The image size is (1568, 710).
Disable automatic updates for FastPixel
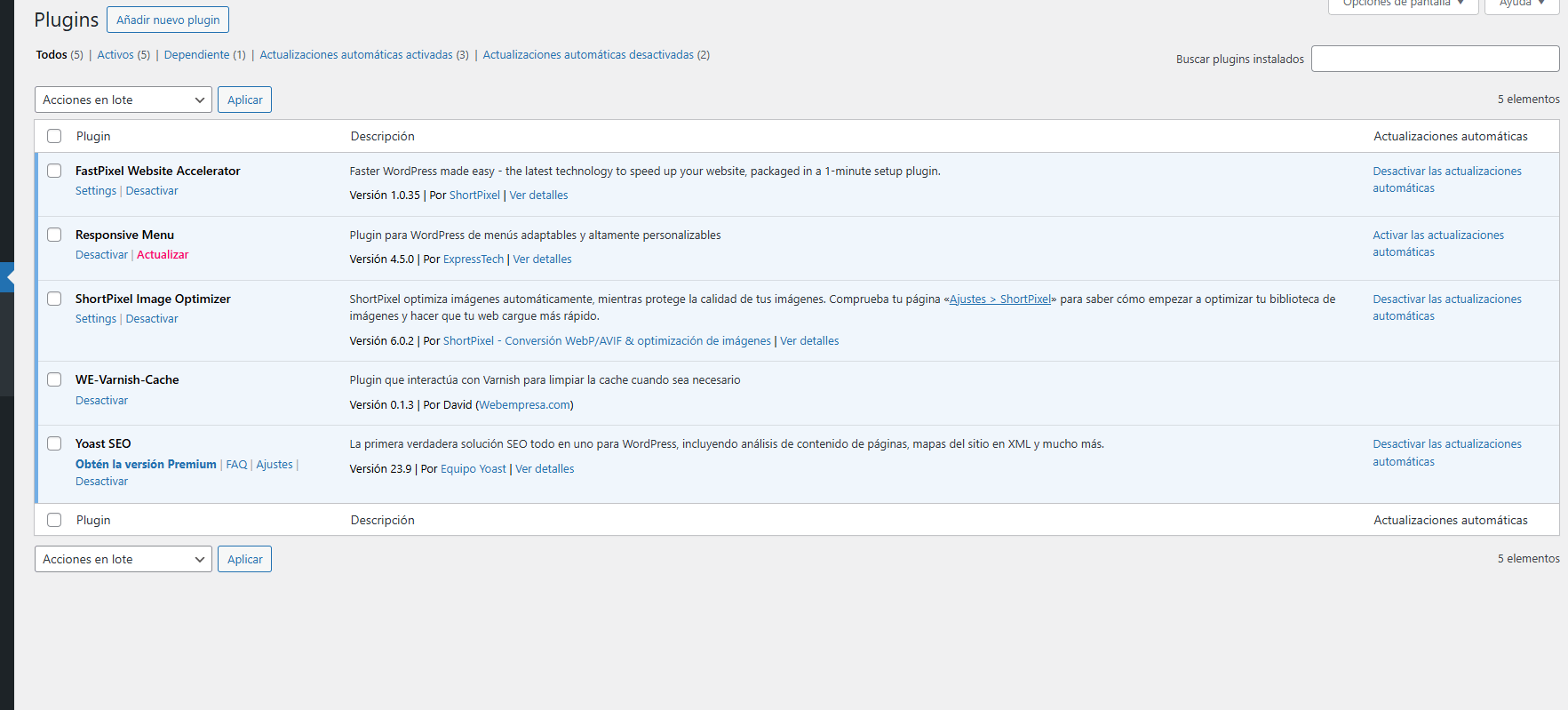pos(1447,179)
